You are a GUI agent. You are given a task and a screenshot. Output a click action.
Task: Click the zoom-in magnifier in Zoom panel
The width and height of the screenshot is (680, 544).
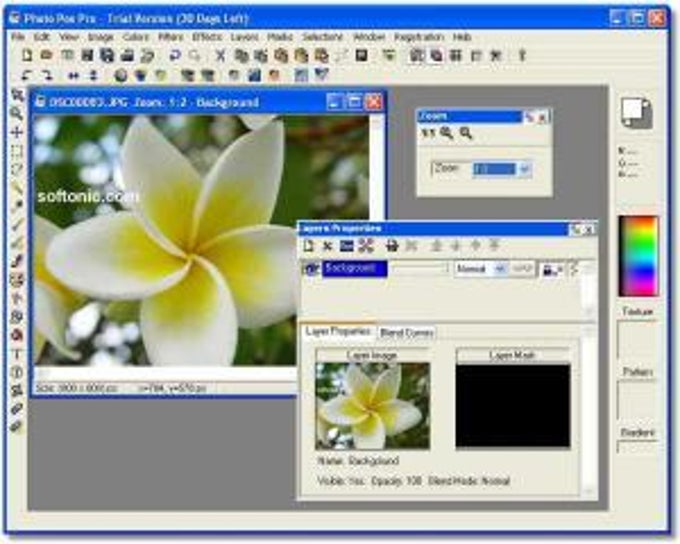(447, 133)
